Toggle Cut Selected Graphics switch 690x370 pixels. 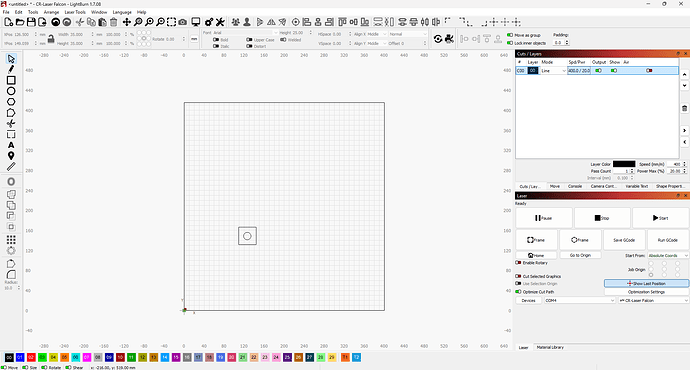518,276
